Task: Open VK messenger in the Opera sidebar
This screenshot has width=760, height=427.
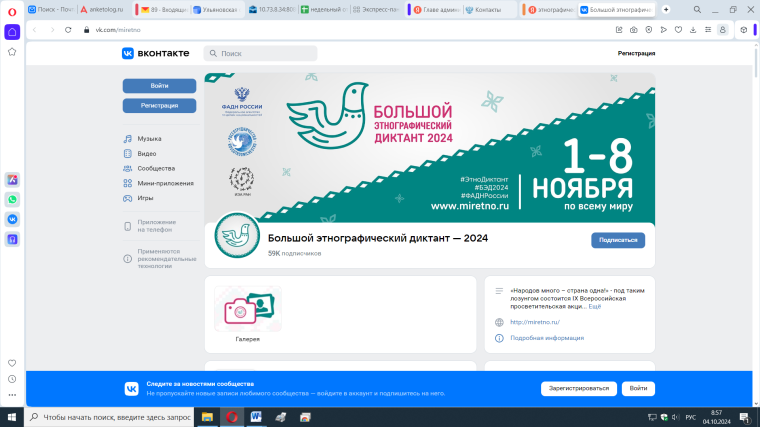Action: coord(12,220)
